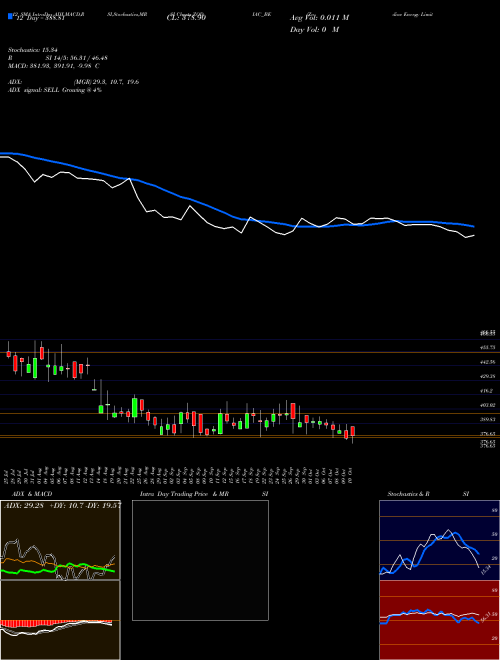Click the 442.56 price axis label
The width and height of the screenshot is (500, 660).
[487, 362]
